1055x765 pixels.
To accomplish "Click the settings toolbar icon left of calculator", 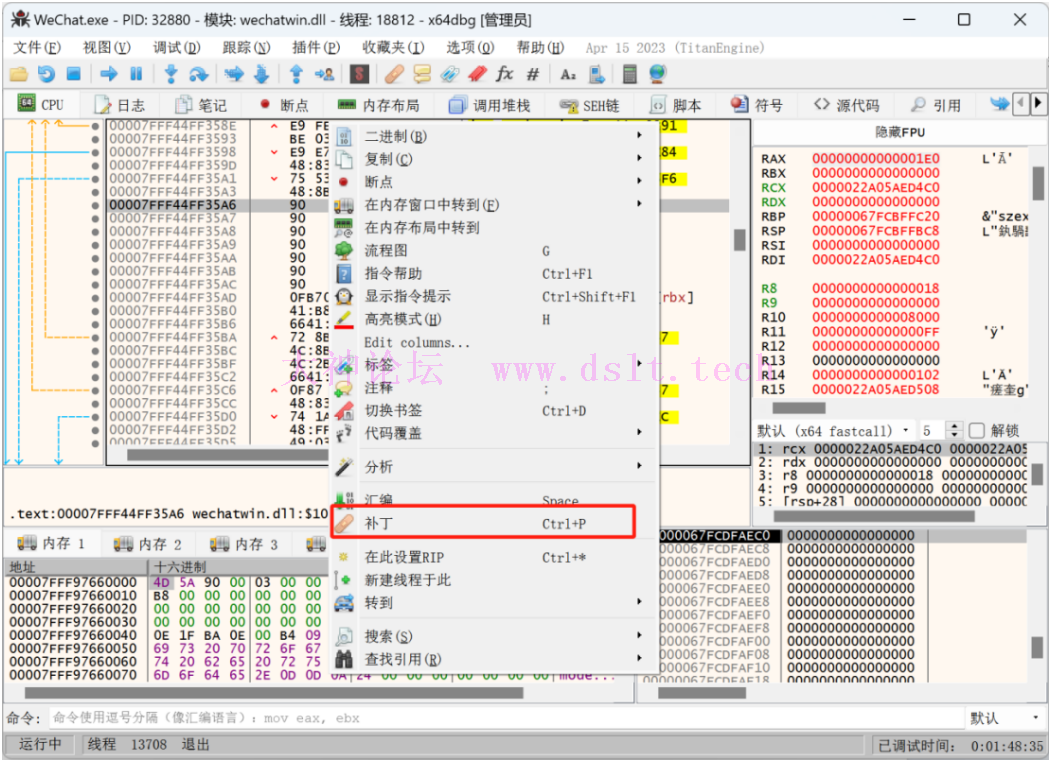I will click(596, 74).
